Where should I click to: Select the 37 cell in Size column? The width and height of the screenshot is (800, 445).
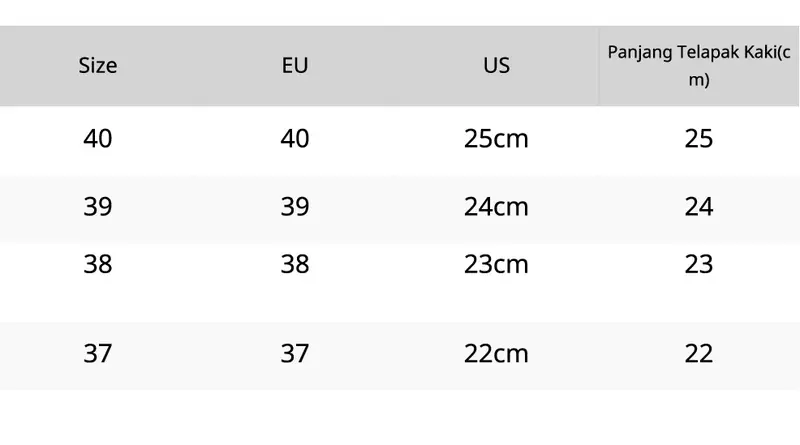[x=98, y=353]
